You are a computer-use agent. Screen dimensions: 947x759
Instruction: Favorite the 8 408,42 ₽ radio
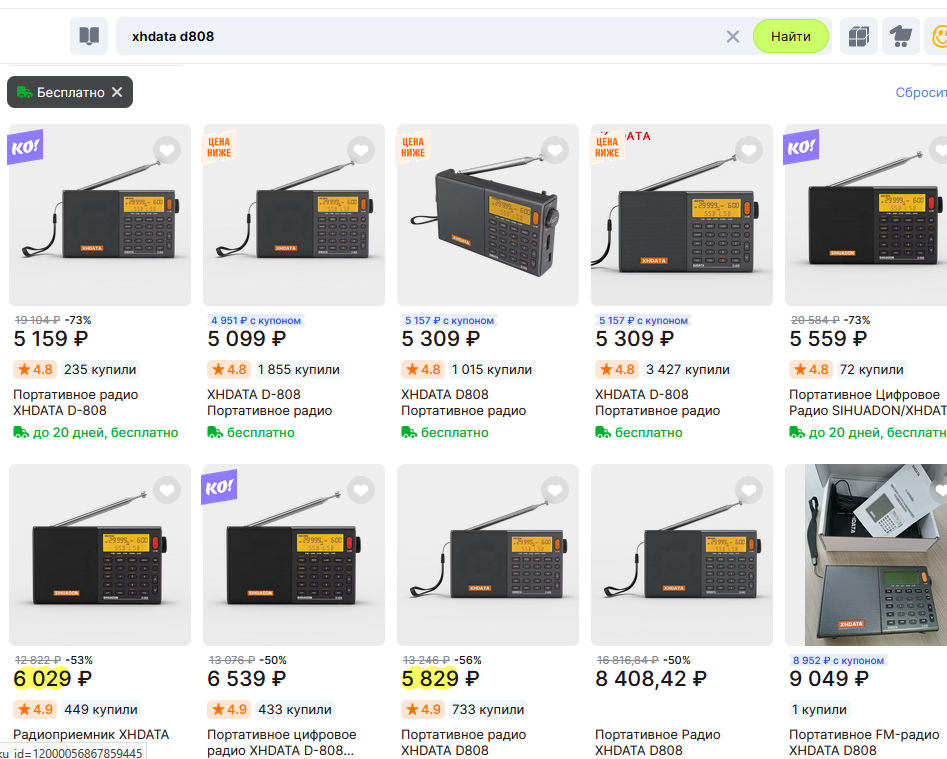click(748, 490)
